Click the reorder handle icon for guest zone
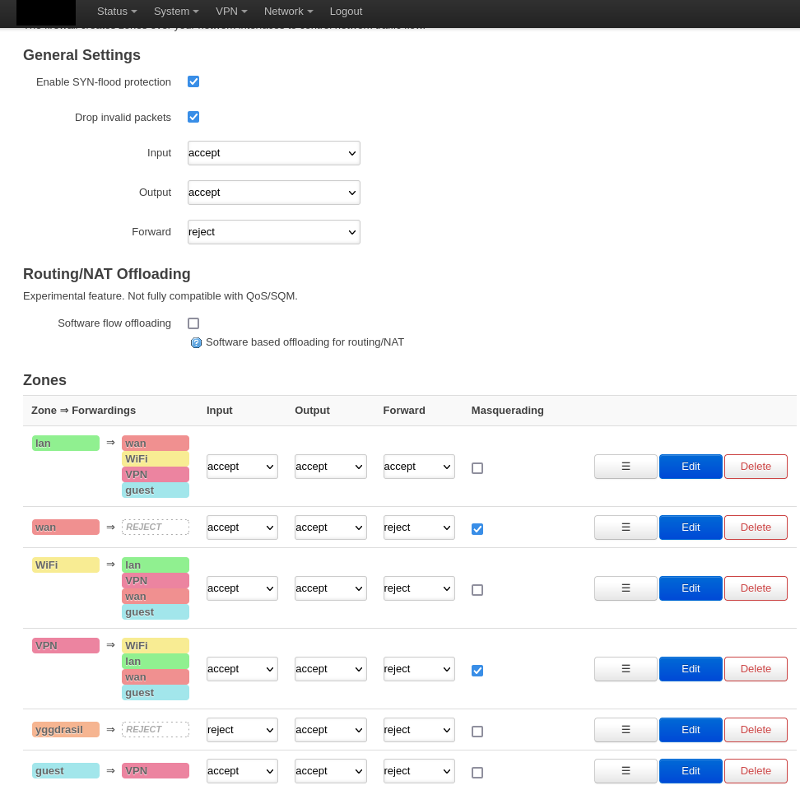 [626, 771]
